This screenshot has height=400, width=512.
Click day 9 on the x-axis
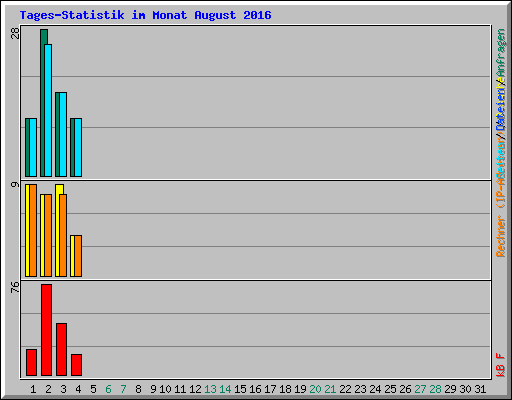153,389
